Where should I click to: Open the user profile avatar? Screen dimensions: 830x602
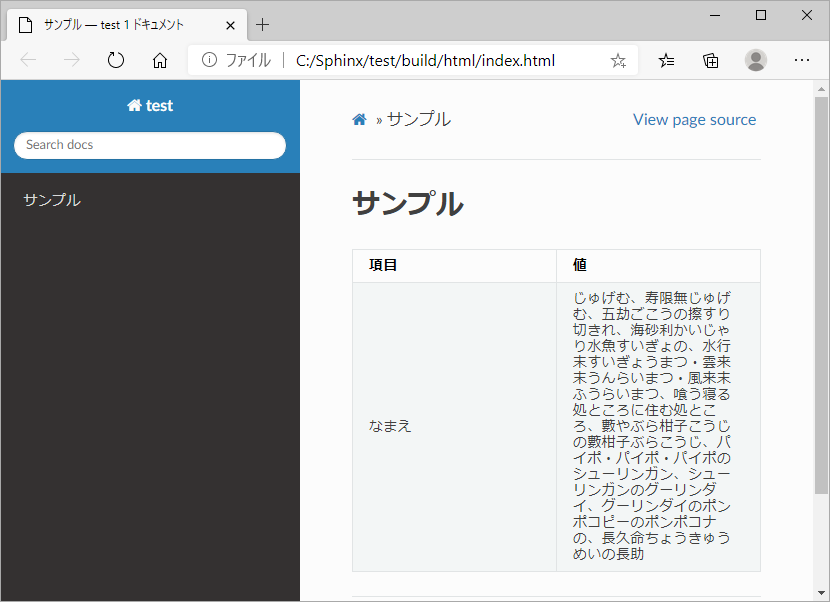tap(756, 60)
